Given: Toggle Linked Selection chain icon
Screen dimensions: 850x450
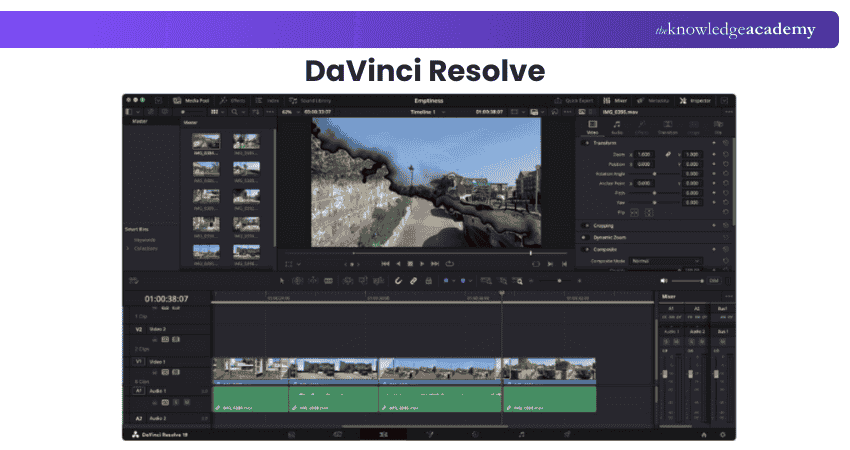Looking at the screenshot, I should point(414,281).
